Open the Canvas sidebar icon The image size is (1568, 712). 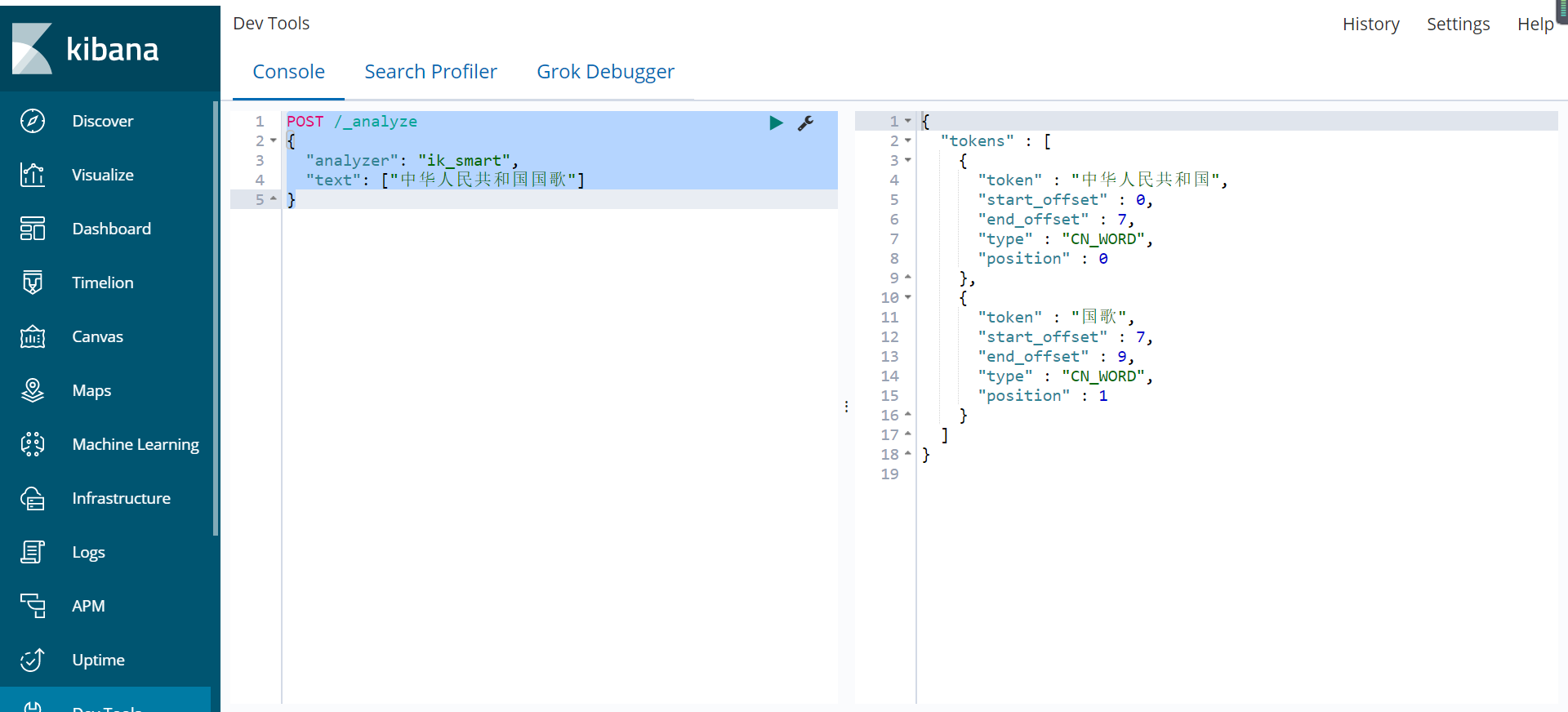(x=33, y=336)
